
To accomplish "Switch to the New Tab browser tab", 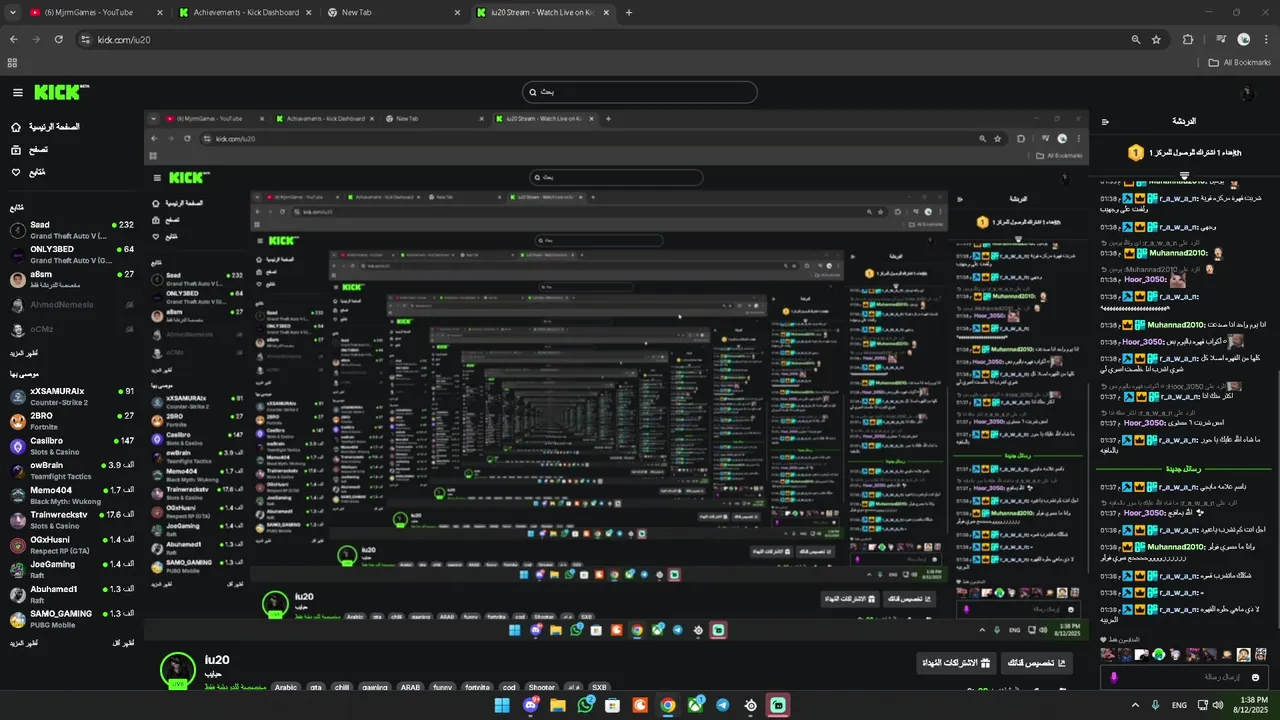I will tap(393, 13).
